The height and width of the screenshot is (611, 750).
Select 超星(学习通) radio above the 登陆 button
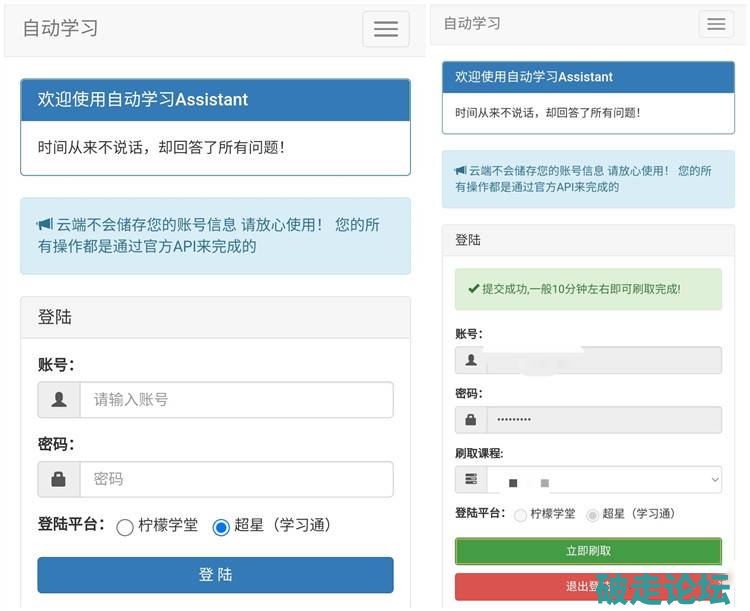(221, 527)
